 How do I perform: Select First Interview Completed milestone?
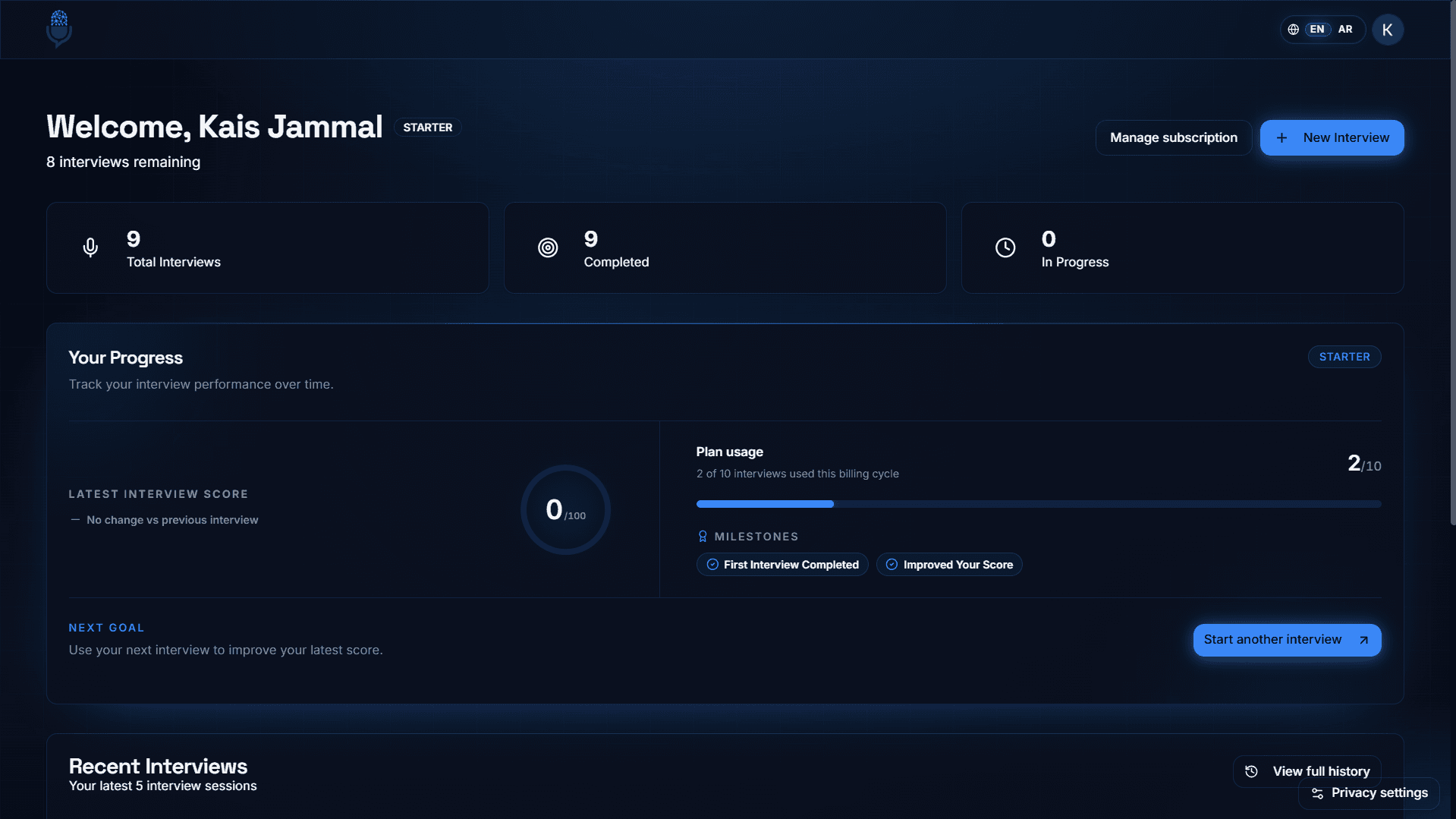point(782,565)
